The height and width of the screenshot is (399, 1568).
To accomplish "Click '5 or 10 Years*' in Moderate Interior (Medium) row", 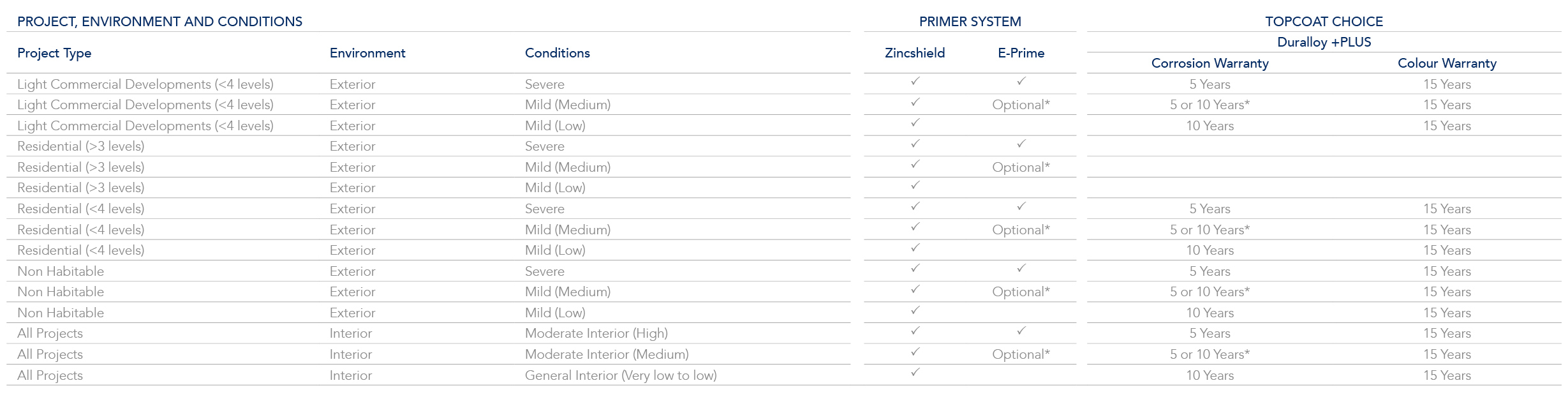I will point(1209,354).
